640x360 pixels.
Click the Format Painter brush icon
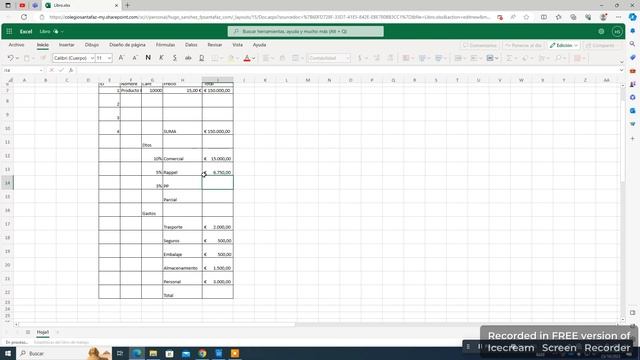tap(43, 58)
